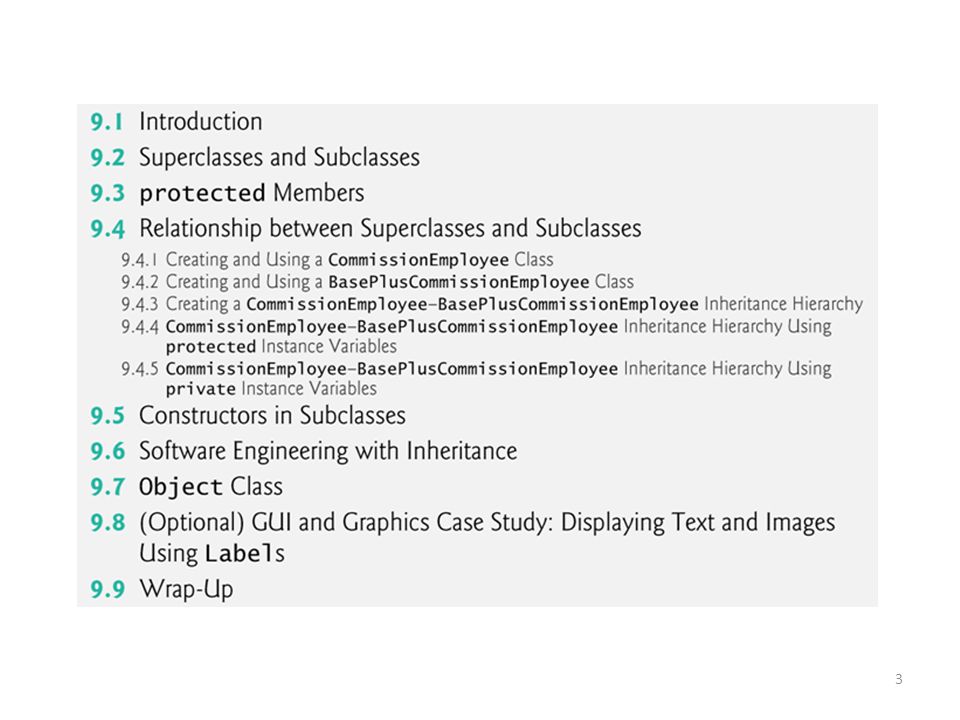Click the 9.7 Object Class entry
The height and width of the screenshot is (720, 960).
tap(187, 487)
